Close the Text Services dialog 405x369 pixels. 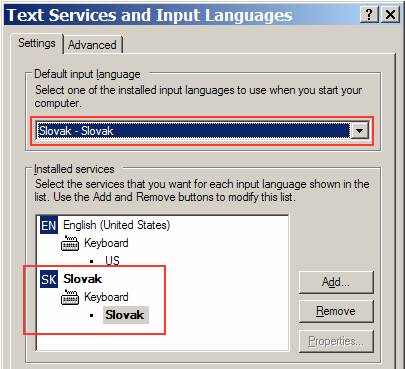390,15
